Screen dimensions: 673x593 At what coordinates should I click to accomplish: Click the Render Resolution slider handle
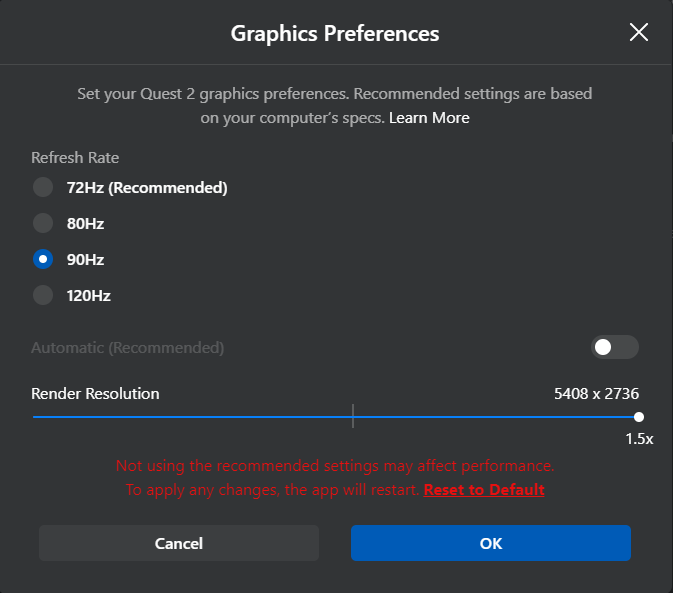point(638,417)
